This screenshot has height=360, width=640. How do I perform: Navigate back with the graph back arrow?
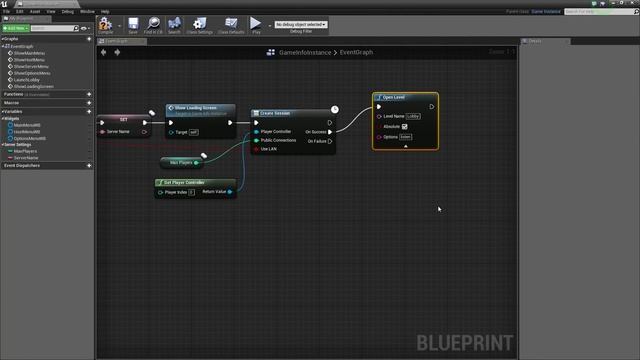click(x=104, y=52)
